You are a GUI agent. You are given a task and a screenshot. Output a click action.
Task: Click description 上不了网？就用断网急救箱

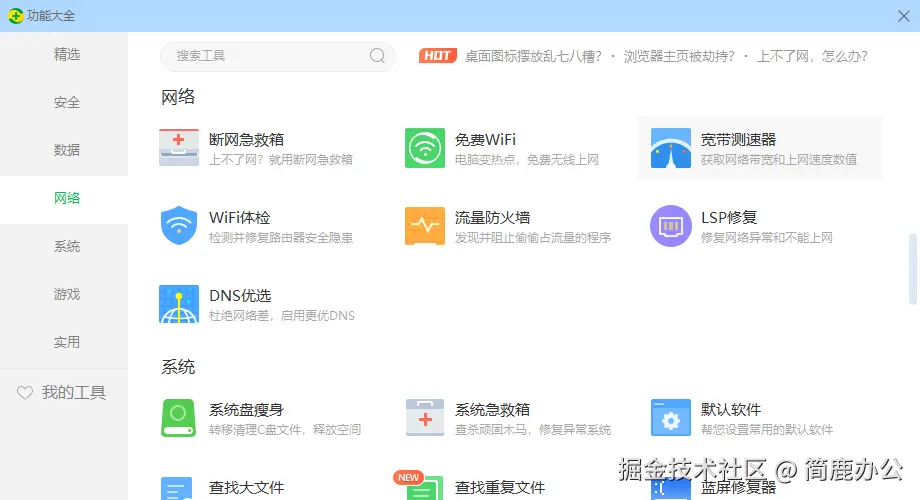(281, 160)
